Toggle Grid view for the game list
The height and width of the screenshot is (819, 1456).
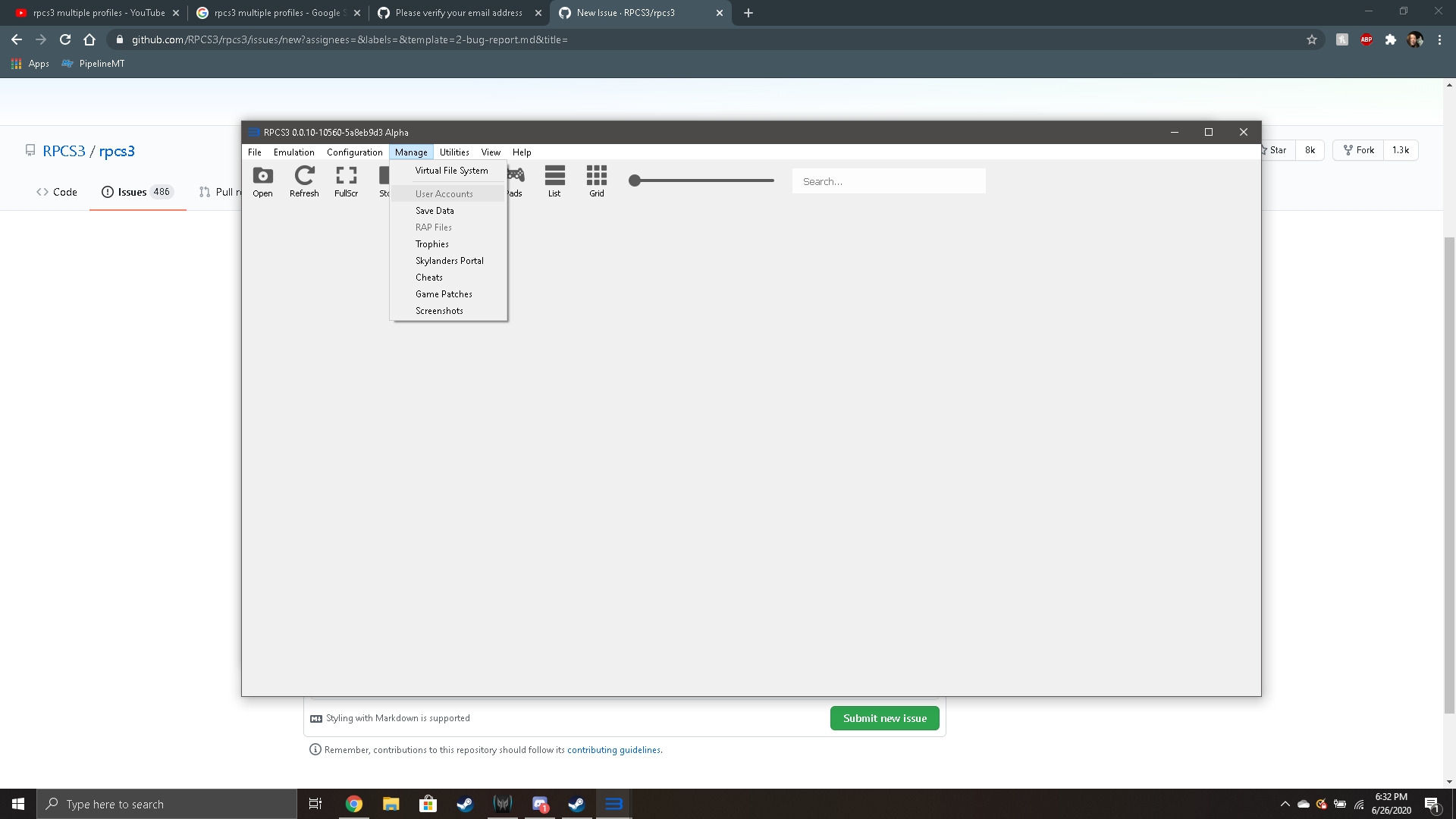[596, 180]
